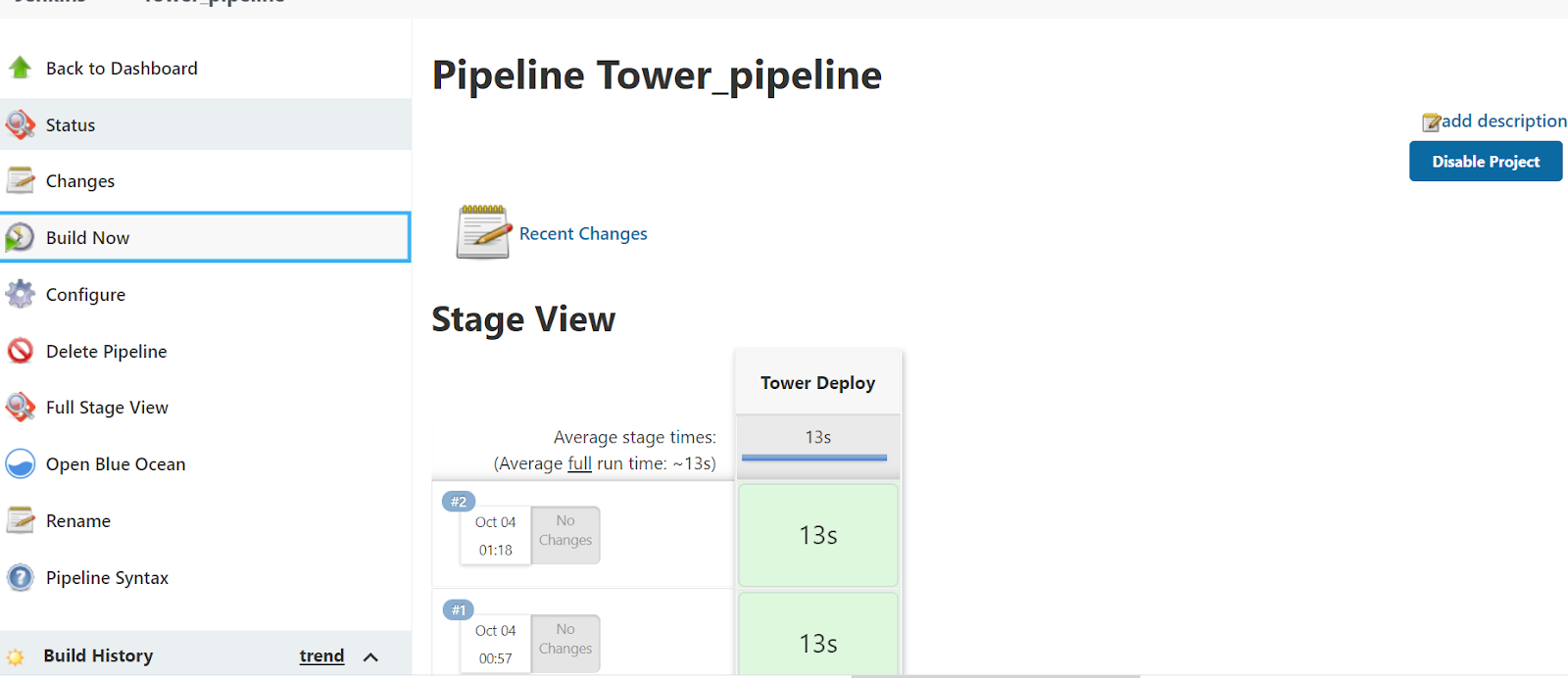Click the Build Now clock icon

click(20, 237)
